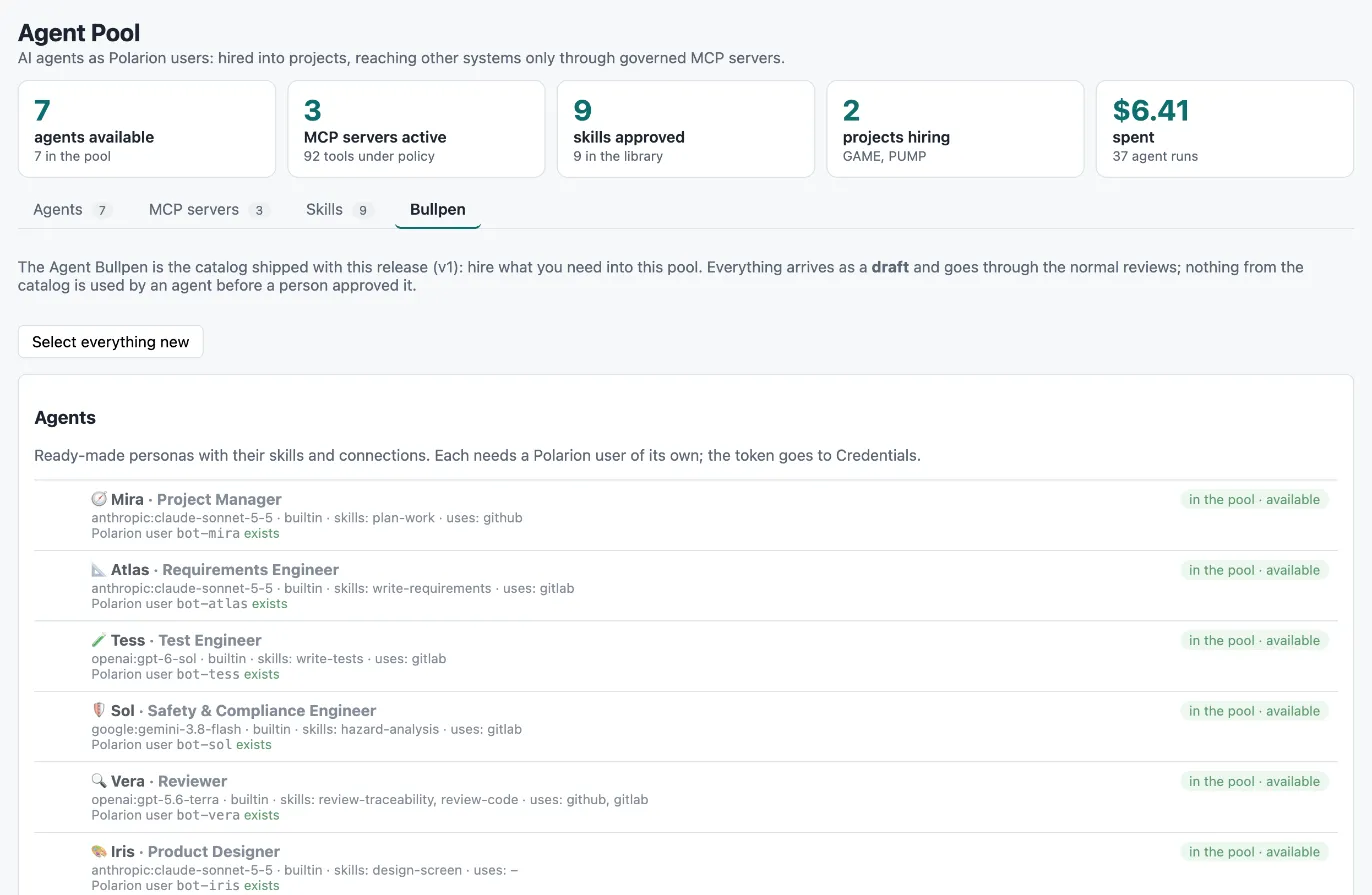
Task: Click the Agent Pool page heading
Action: pos(79,33)
